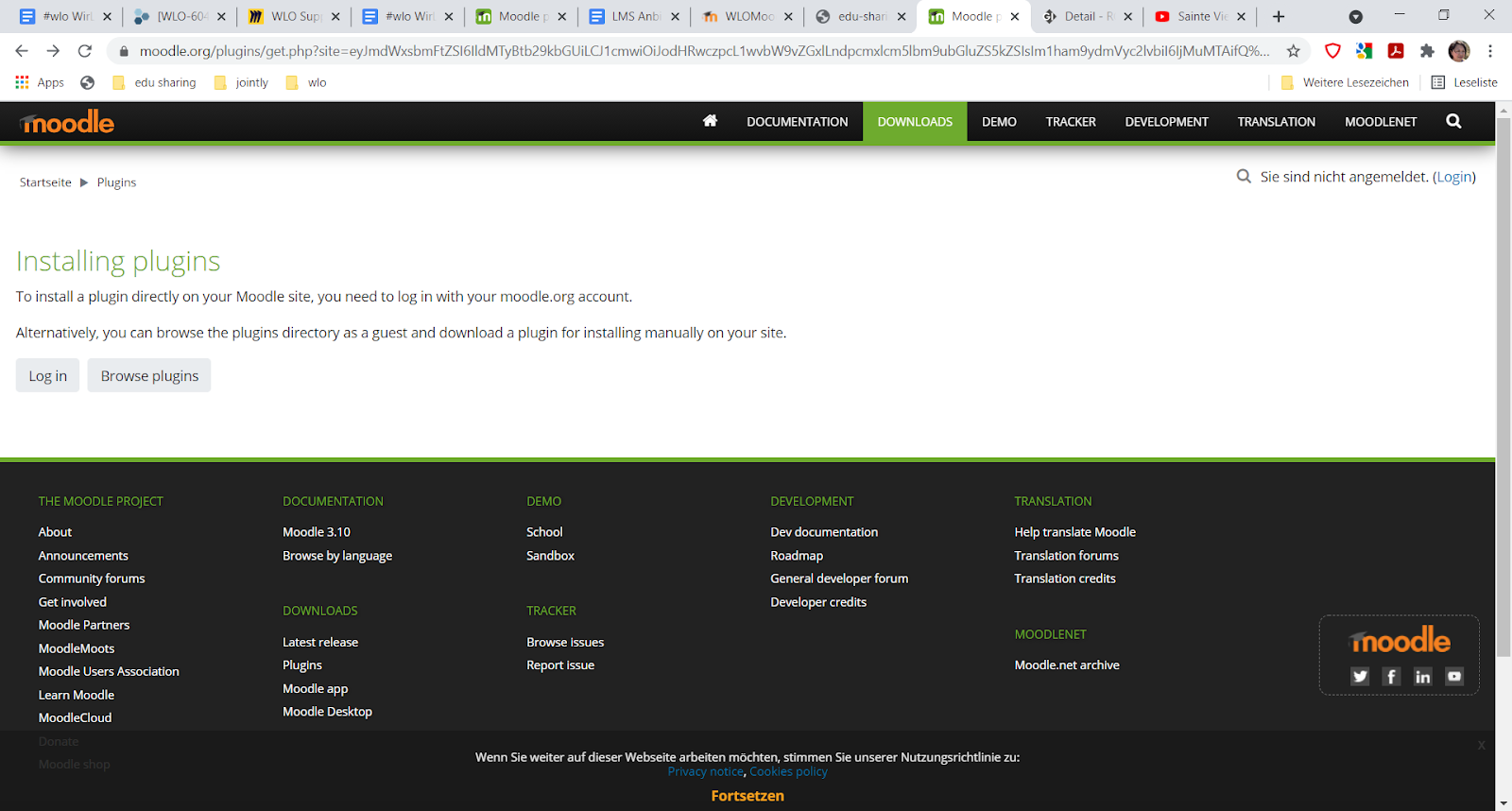
Task: Go forward in browser history
Action: click(53, 51)
